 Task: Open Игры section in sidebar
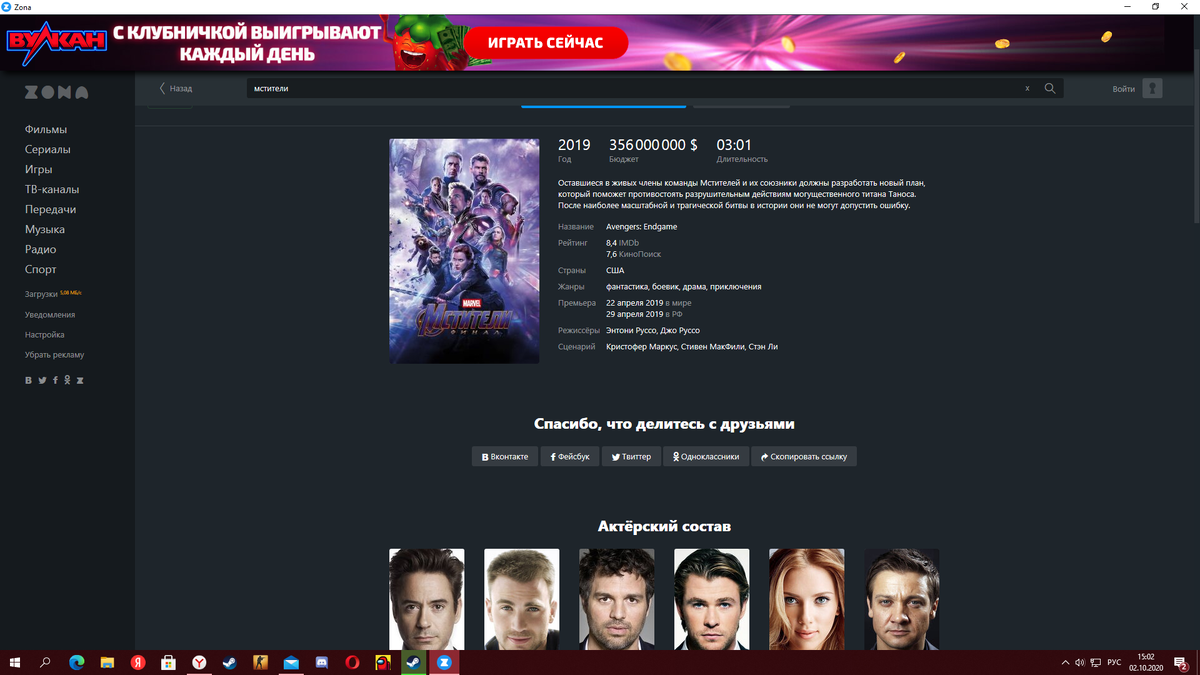39,169
